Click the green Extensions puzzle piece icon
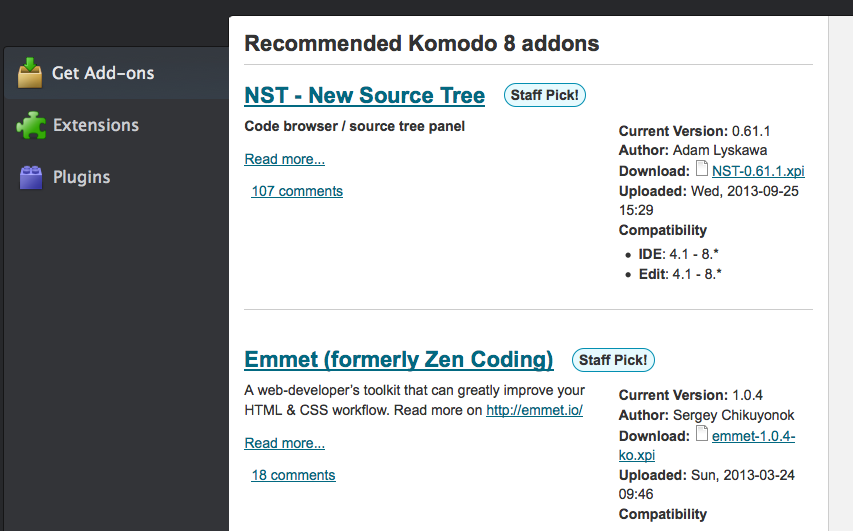 tap(31, 125)
